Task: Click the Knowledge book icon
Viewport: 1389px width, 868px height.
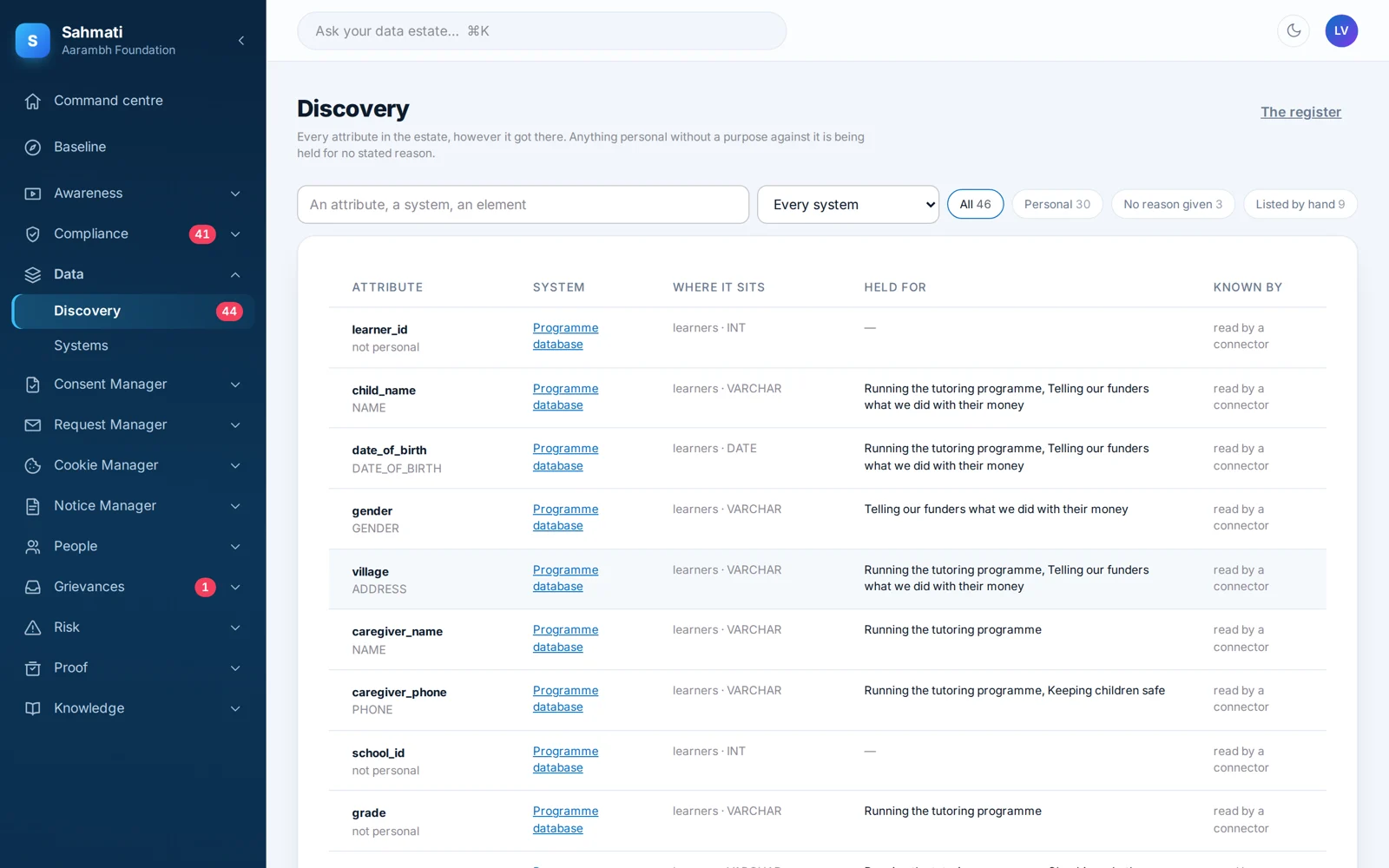Action: click(x=33, y=708)
